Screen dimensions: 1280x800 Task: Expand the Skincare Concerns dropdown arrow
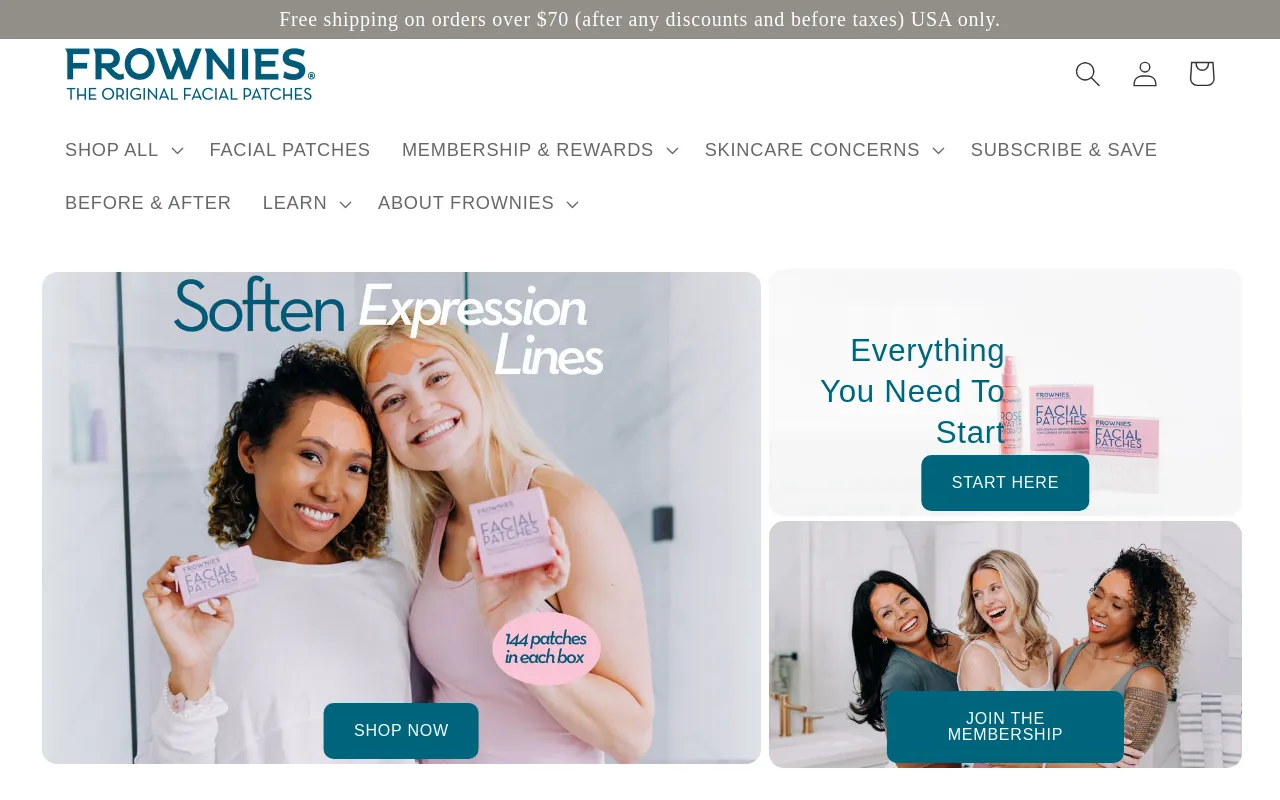tap(938, 151)
